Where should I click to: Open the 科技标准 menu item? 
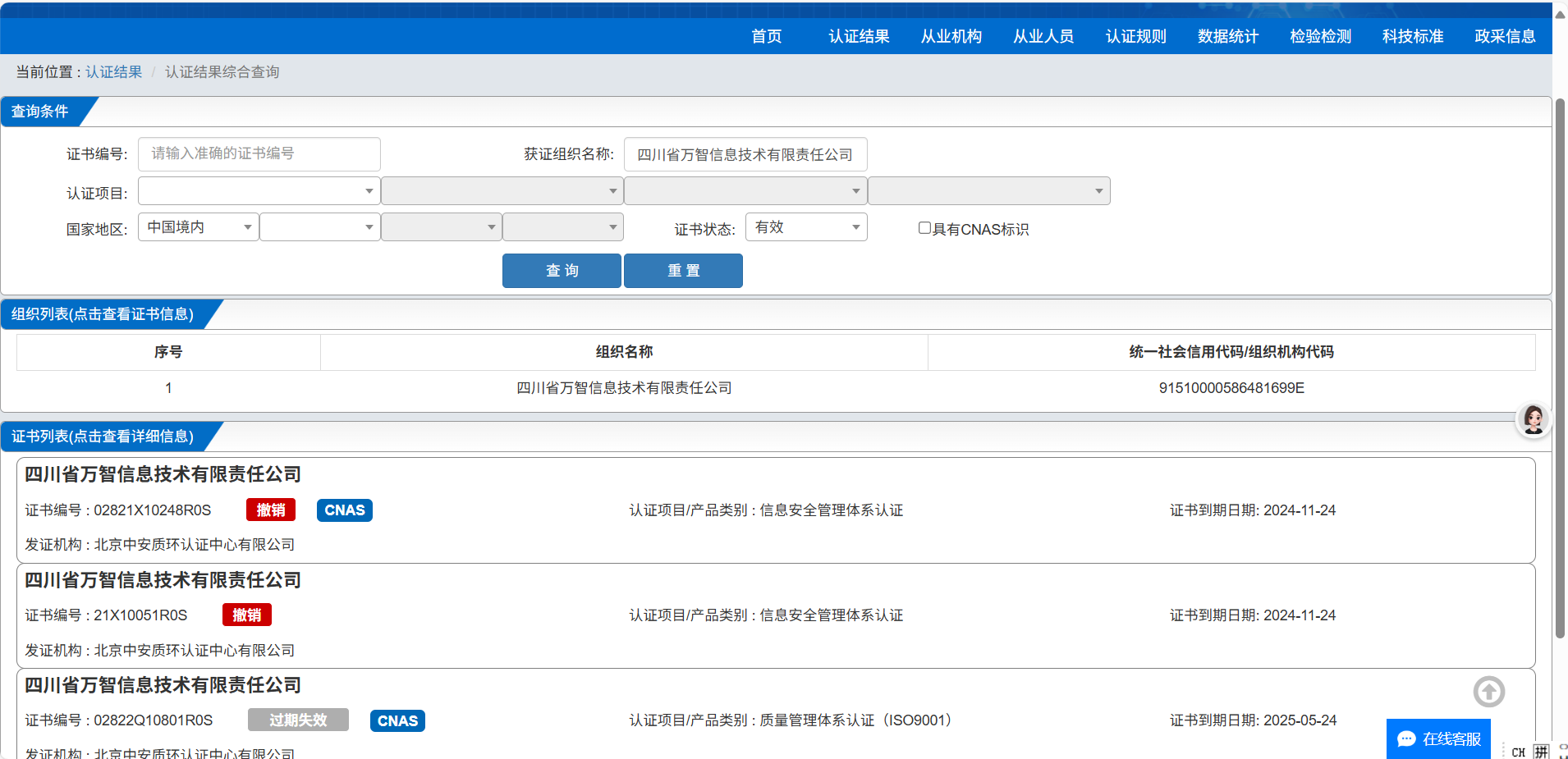[1413, 36]
